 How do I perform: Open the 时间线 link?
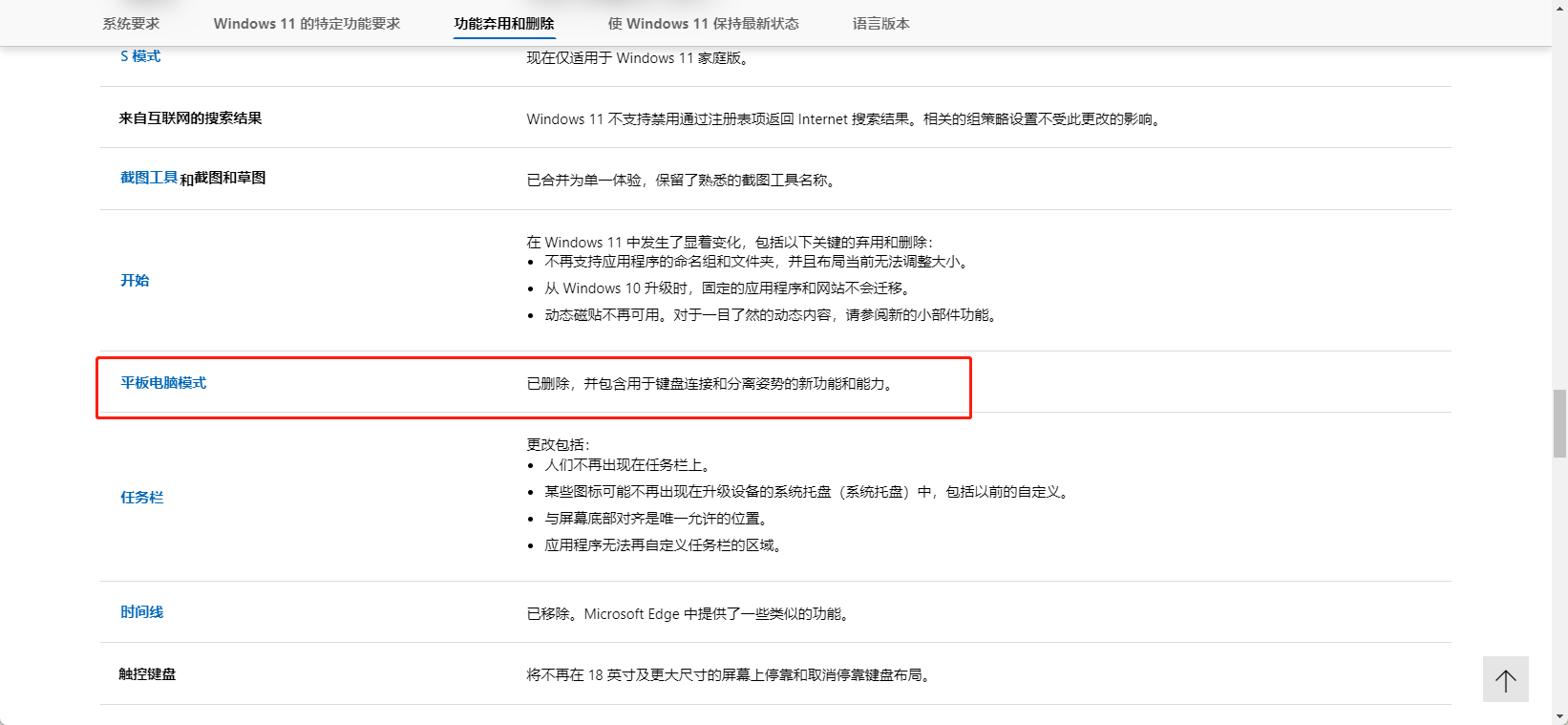pyautogui.click(x=142, y=612)
